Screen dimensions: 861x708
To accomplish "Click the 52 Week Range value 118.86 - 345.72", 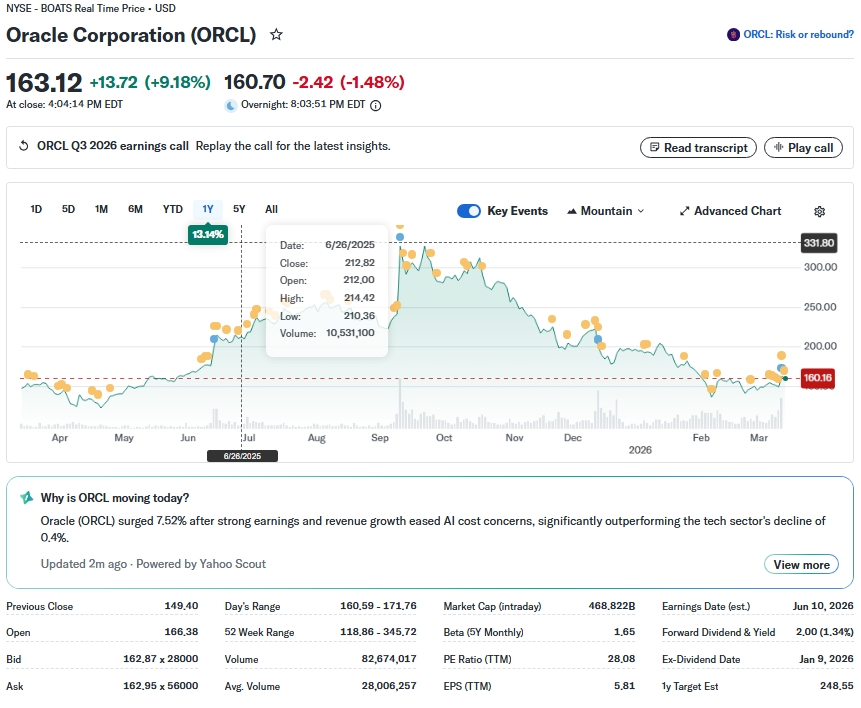I will [378, 632].
